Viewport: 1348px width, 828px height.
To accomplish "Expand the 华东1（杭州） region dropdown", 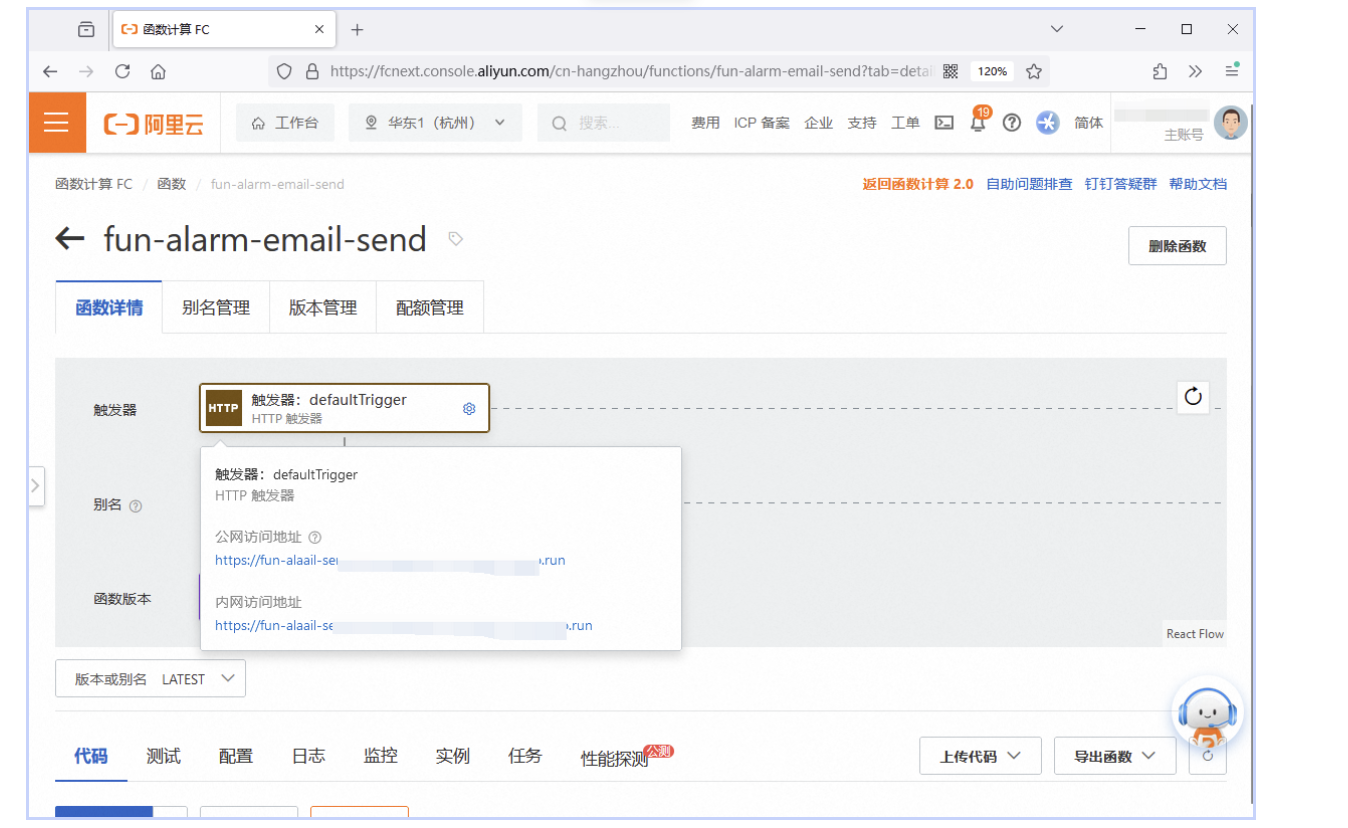I will 435,123.
